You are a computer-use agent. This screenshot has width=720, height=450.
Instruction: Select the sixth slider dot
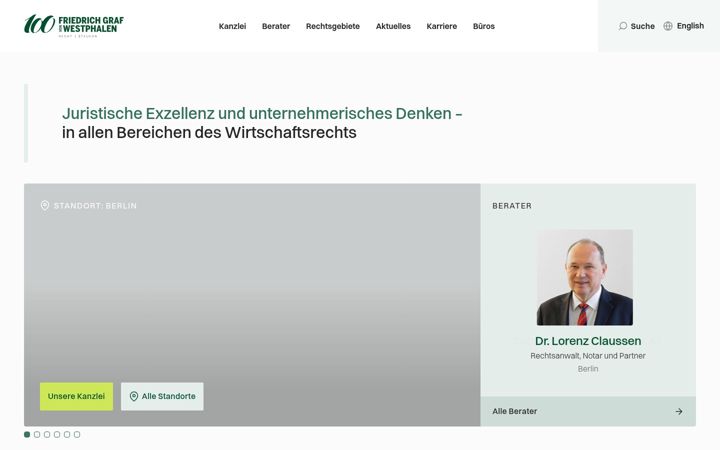(77, 434)
